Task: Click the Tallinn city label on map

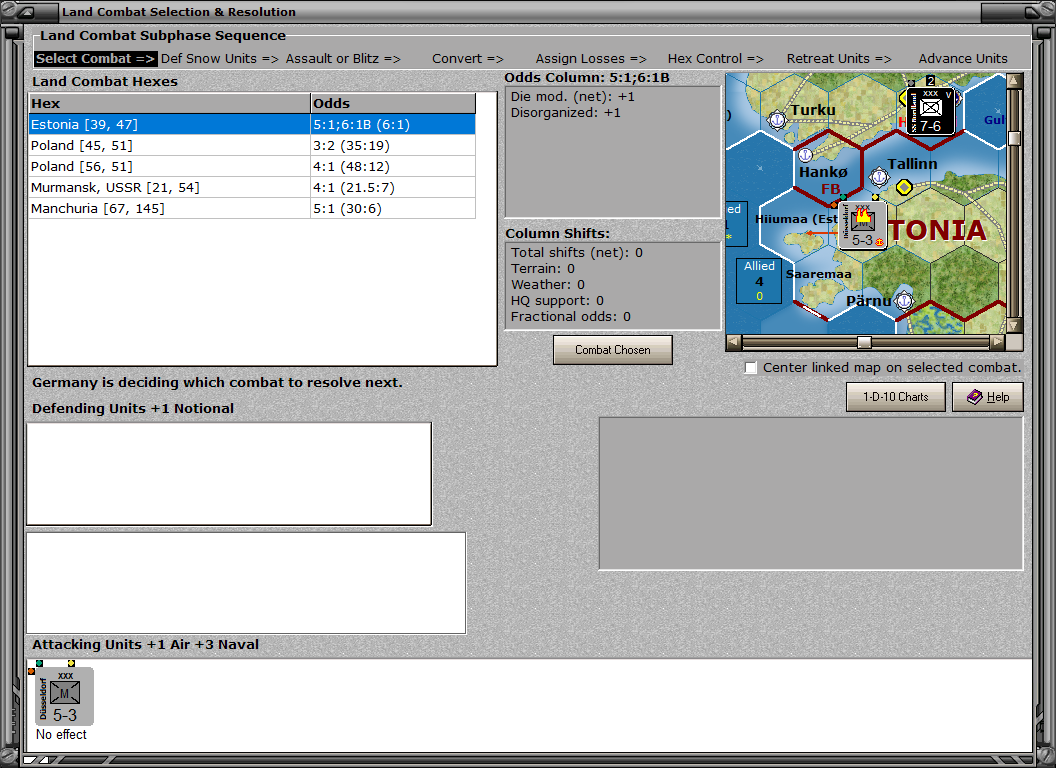Action: (x=912, y=164)
